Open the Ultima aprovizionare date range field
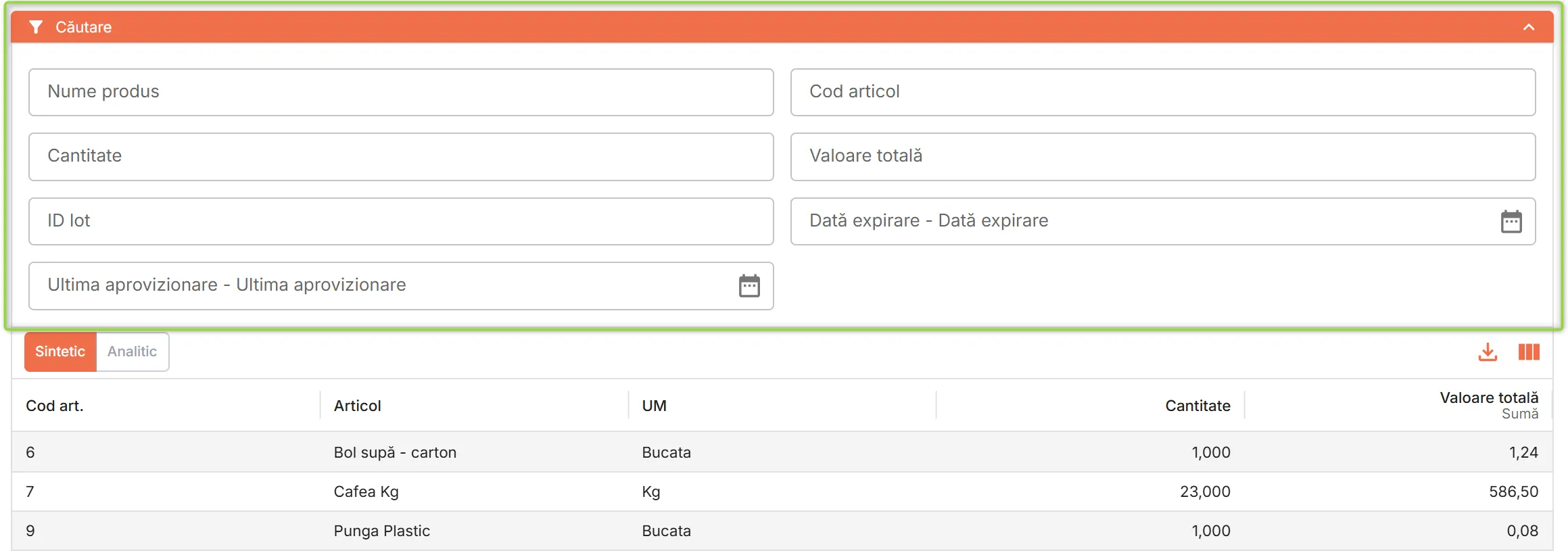Screen dimensions: 1568x551 click(x=401, y=286)
